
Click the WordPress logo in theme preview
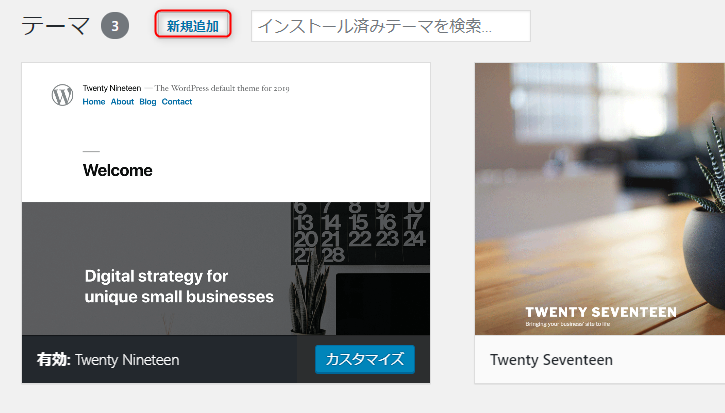62,95
